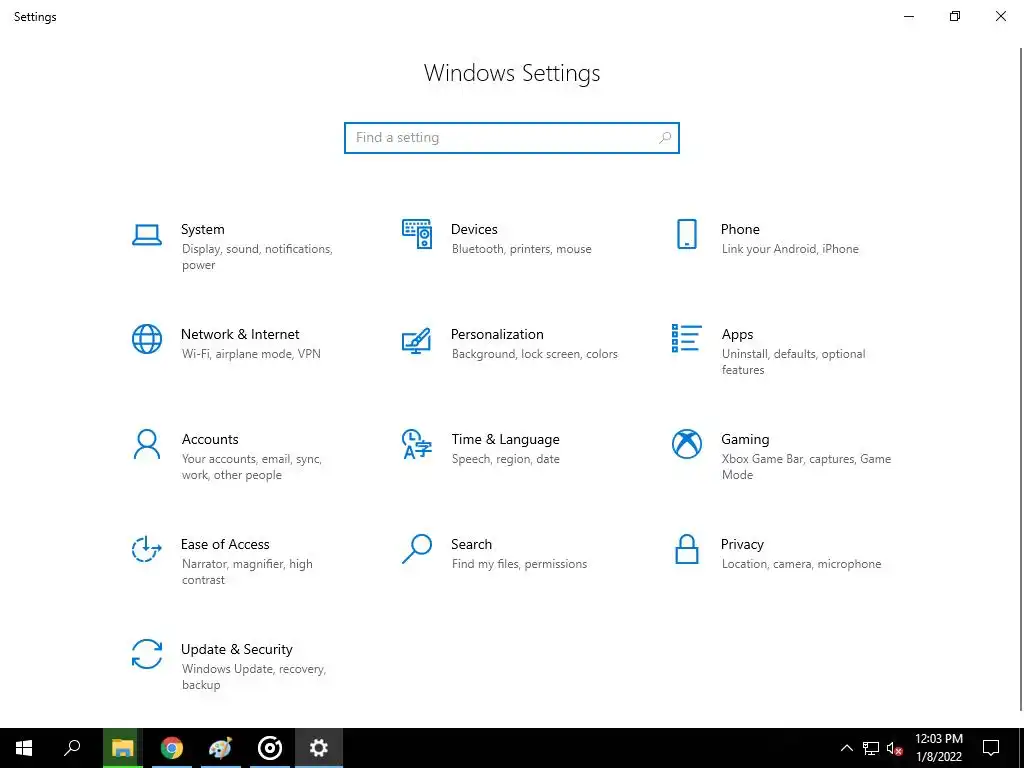Image resolution: width=1024 pixels, height=768 pixels.
Task: Restore down the Settings window
Action: (955, 16)
